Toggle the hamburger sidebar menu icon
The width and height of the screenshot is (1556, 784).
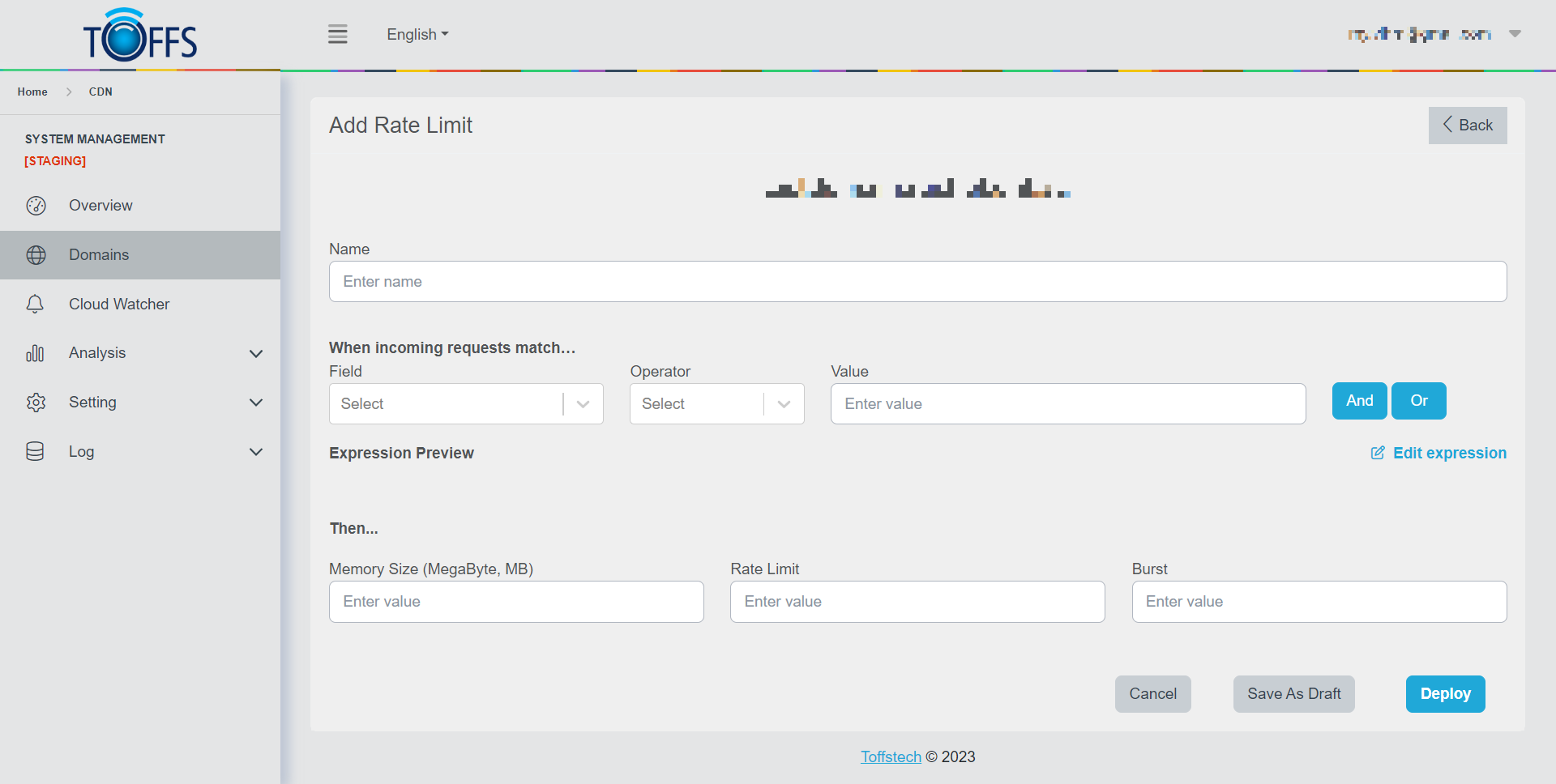(337, 34)
